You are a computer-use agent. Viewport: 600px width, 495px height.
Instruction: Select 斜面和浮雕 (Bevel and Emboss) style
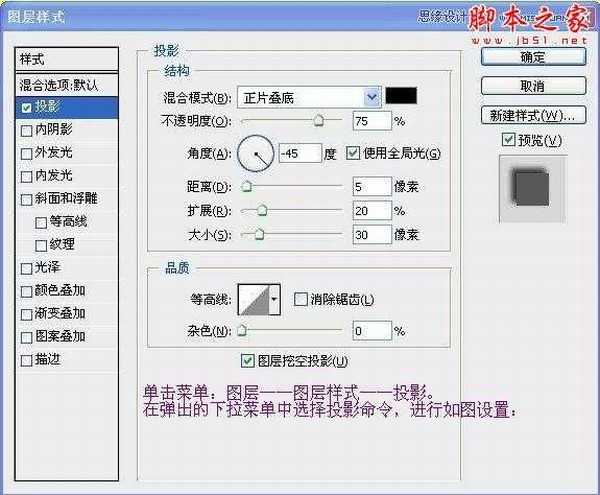(68, 198)
